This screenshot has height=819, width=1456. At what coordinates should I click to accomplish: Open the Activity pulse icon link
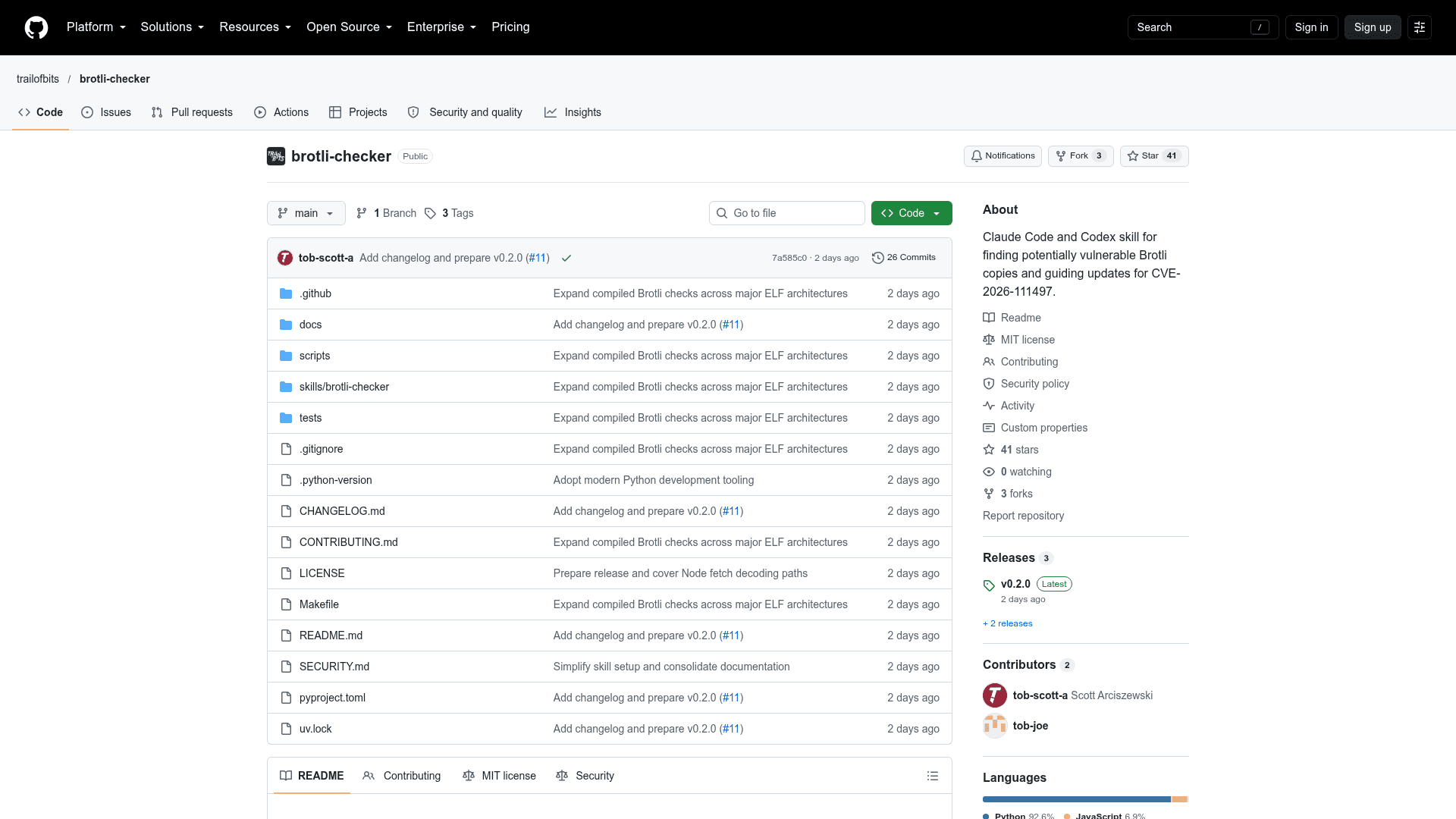coord(989,406)
